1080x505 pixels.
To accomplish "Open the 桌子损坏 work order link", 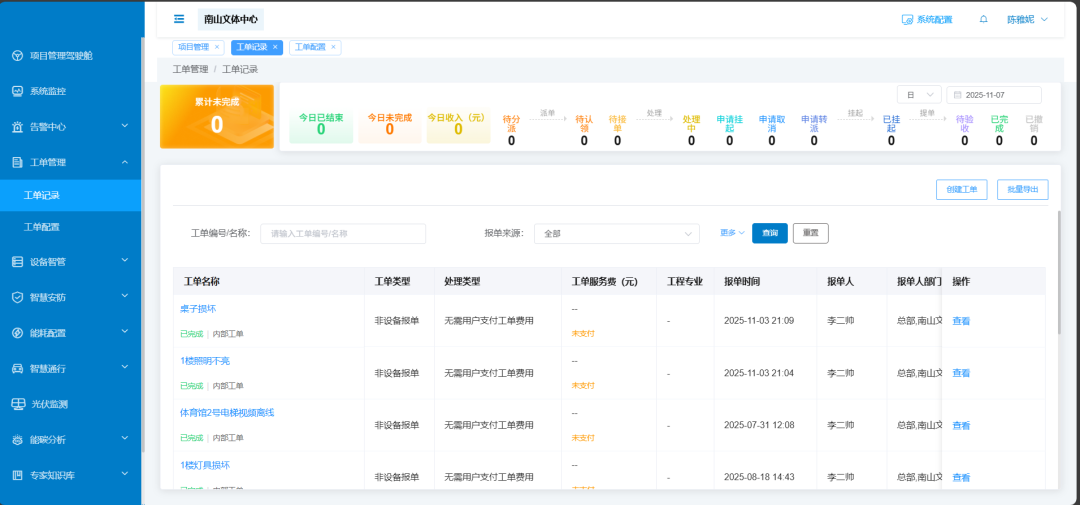I will 198,309.
